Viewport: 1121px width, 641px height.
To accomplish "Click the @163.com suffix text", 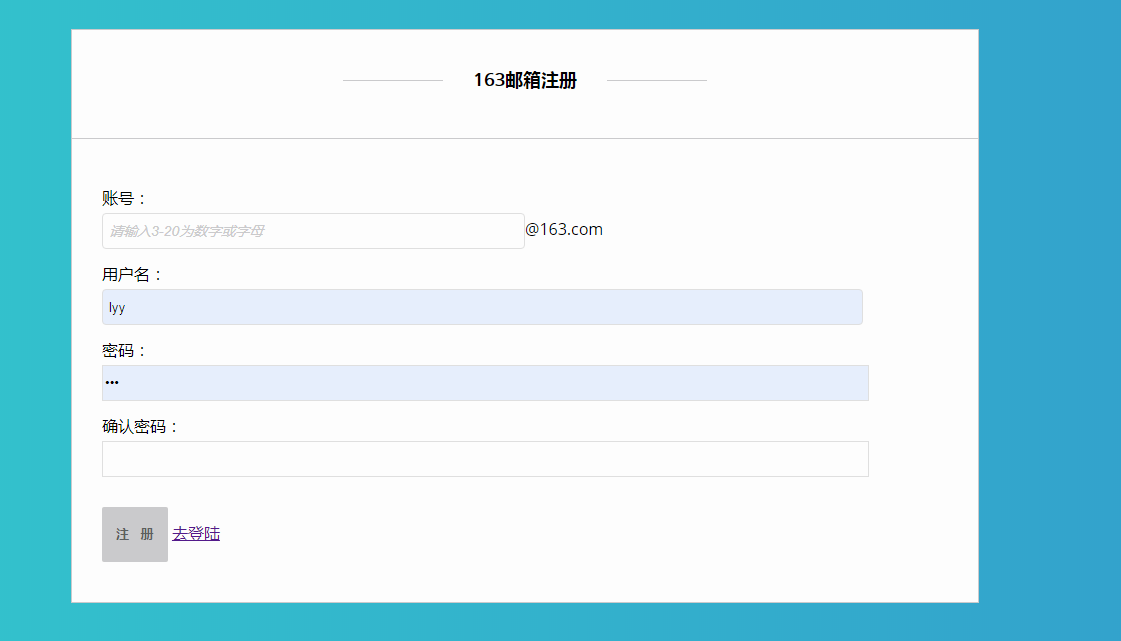I will click(564, 229).
